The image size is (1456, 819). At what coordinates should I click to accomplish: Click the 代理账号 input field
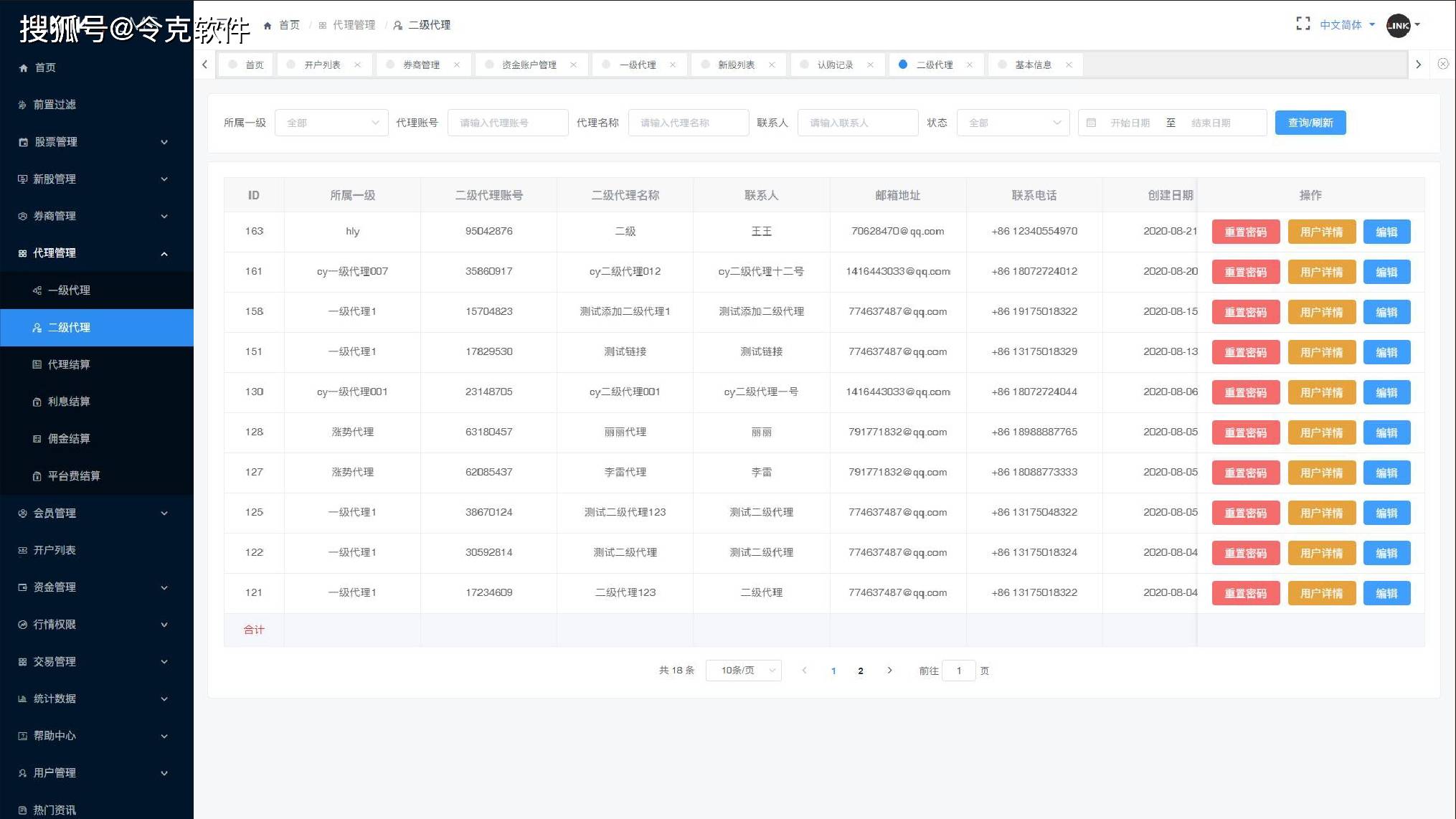(508, 123)
